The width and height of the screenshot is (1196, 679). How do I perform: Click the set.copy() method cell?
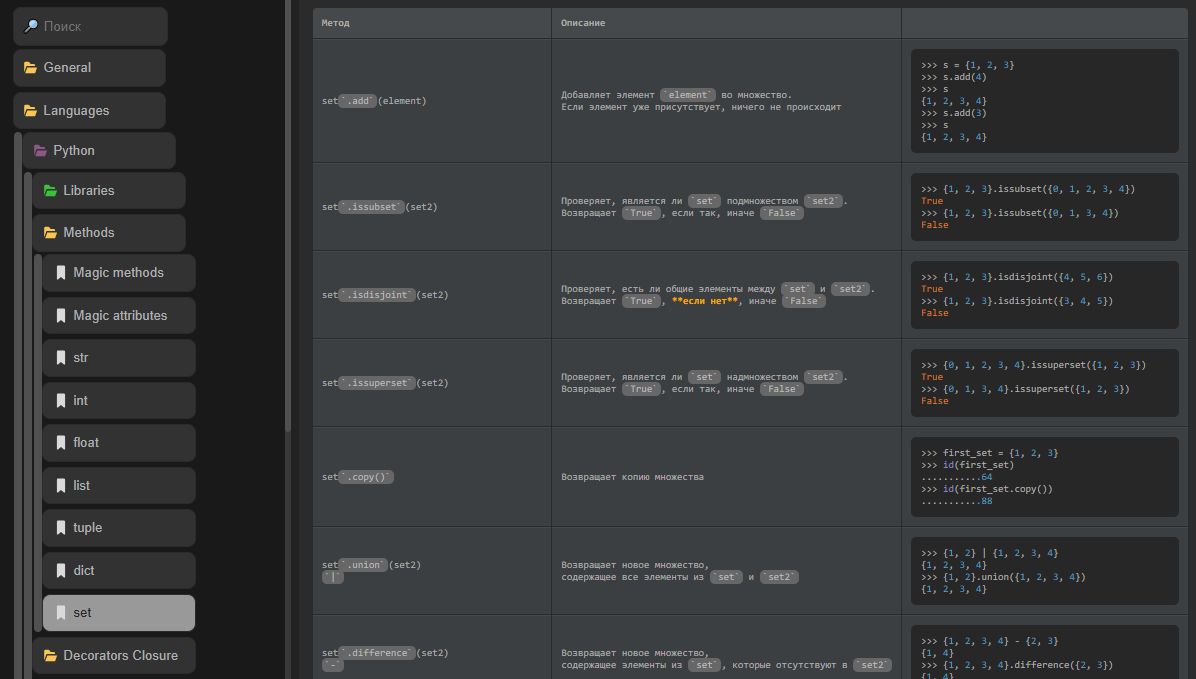[432, 477]
